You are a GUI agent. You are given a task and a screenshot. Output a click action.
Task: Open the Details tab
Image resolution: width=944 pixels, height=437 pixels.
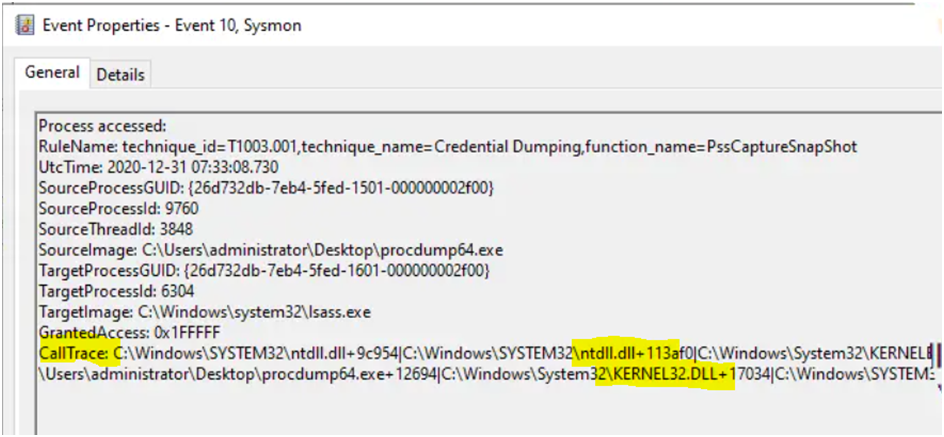[x=120, y=75]
